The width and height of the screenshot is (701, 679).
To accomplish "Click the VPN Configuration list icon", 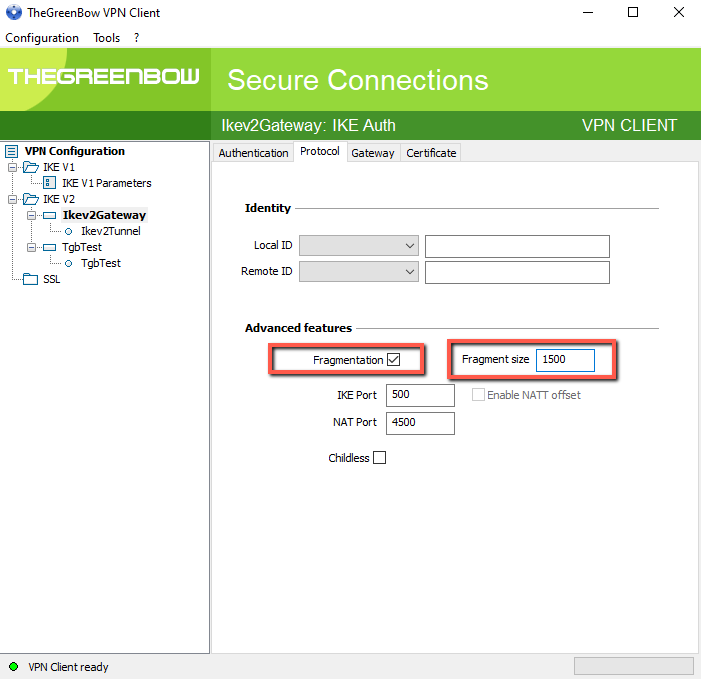I will click(x=12, y=152).
